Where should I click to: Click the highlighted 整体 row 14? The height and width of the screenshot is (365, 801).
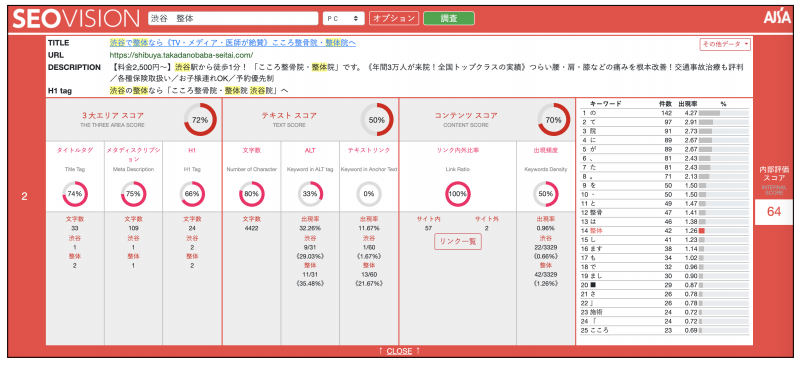pos(665,231)
